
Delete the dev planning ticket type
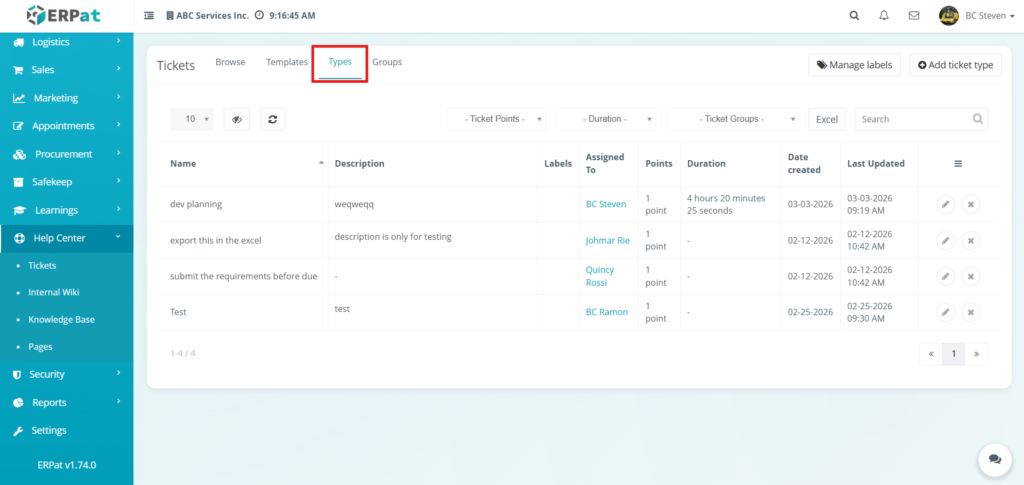(970, 204)
